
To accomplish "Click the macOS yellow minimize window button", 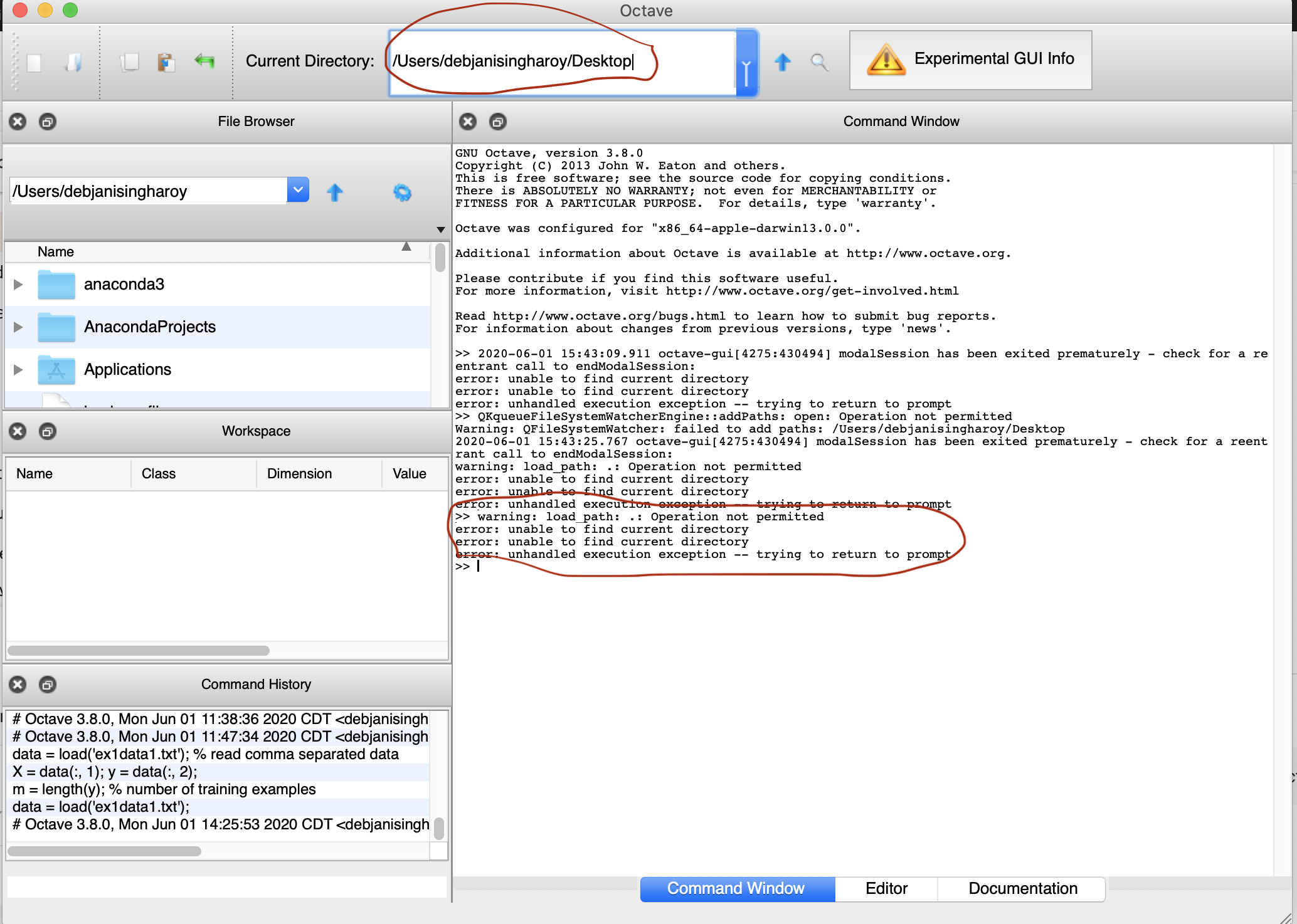I will coord(45,10).
